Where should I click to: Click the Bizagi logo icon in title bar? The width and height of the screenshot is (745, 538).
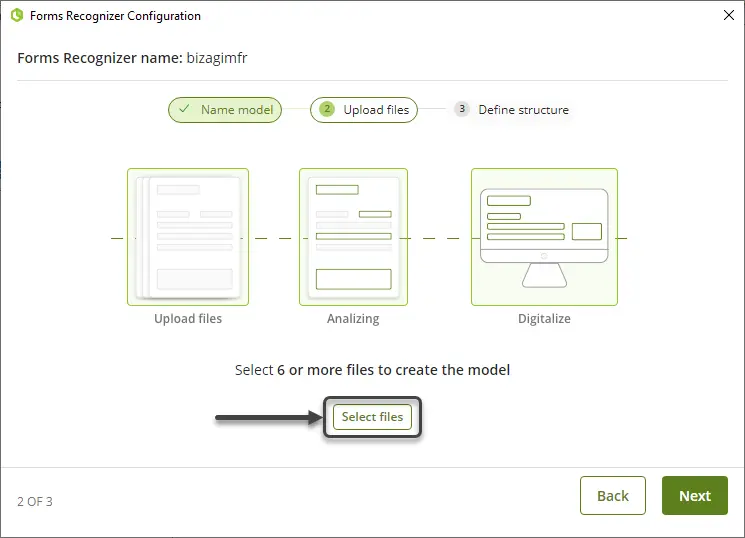pyautogui.click(x=17, y=15)
